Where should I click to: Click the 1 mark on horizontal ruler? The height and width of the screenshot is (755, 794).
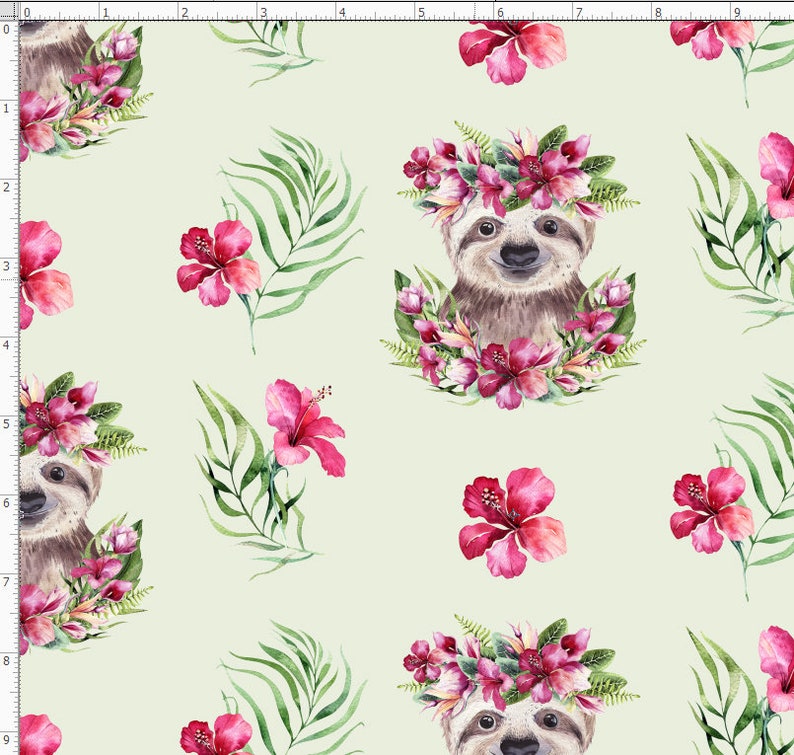[106, 12]
